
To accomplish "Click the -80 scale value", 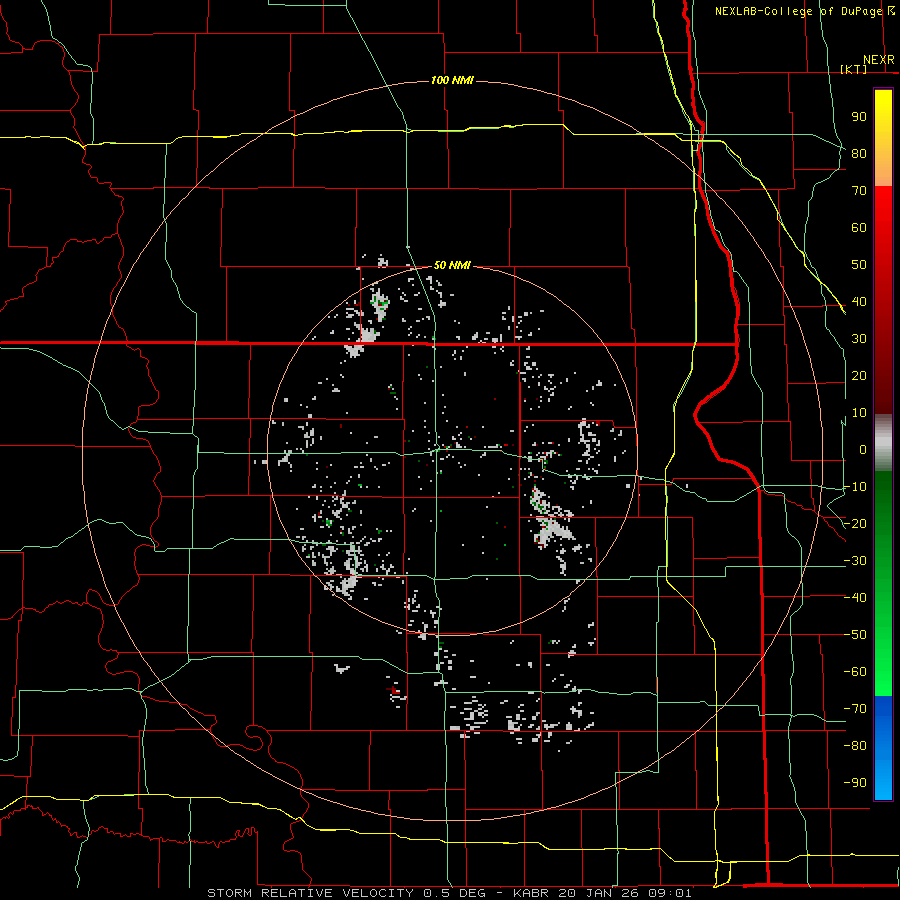I will (x=855, y=746).
